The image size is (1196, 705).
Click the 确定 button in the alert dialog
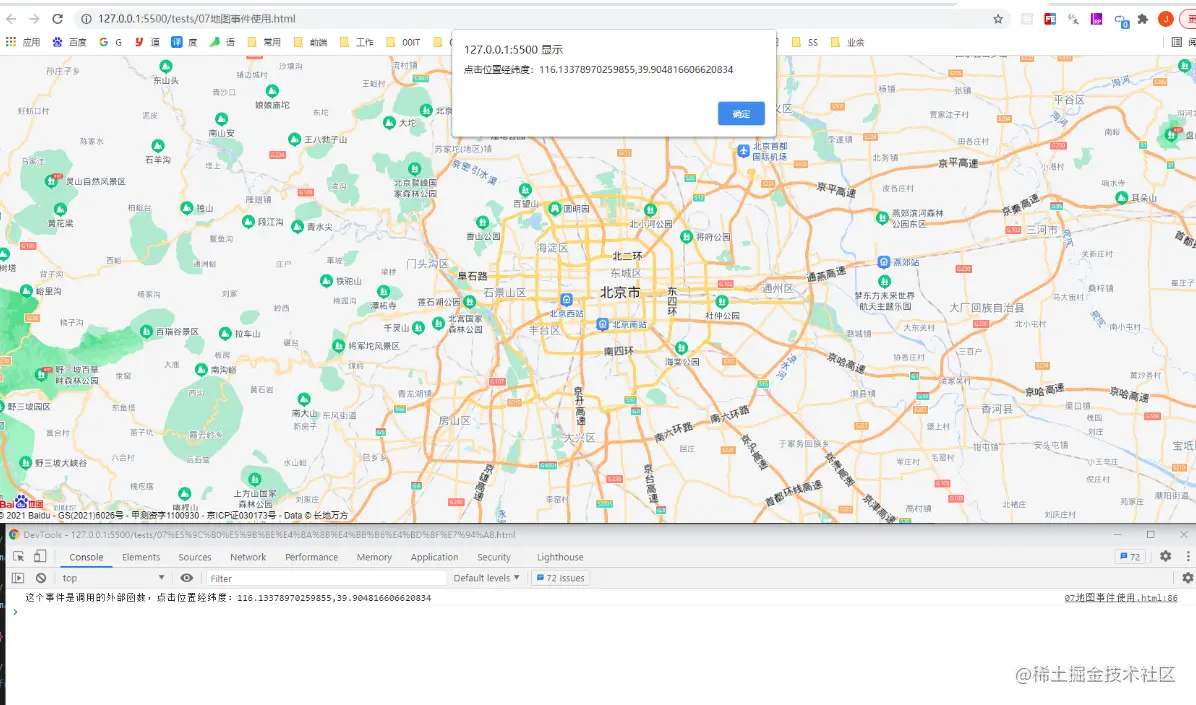coord(741,114)
